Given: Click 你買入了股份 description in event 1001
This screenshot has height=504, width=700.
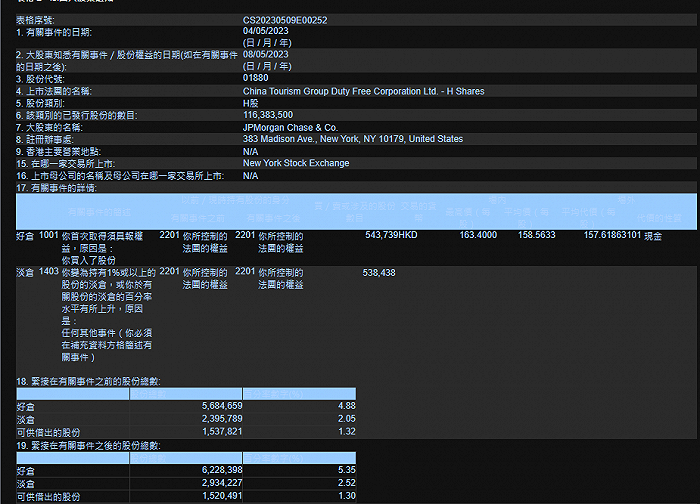Looking at the screenshot, I should click(88, 260).
